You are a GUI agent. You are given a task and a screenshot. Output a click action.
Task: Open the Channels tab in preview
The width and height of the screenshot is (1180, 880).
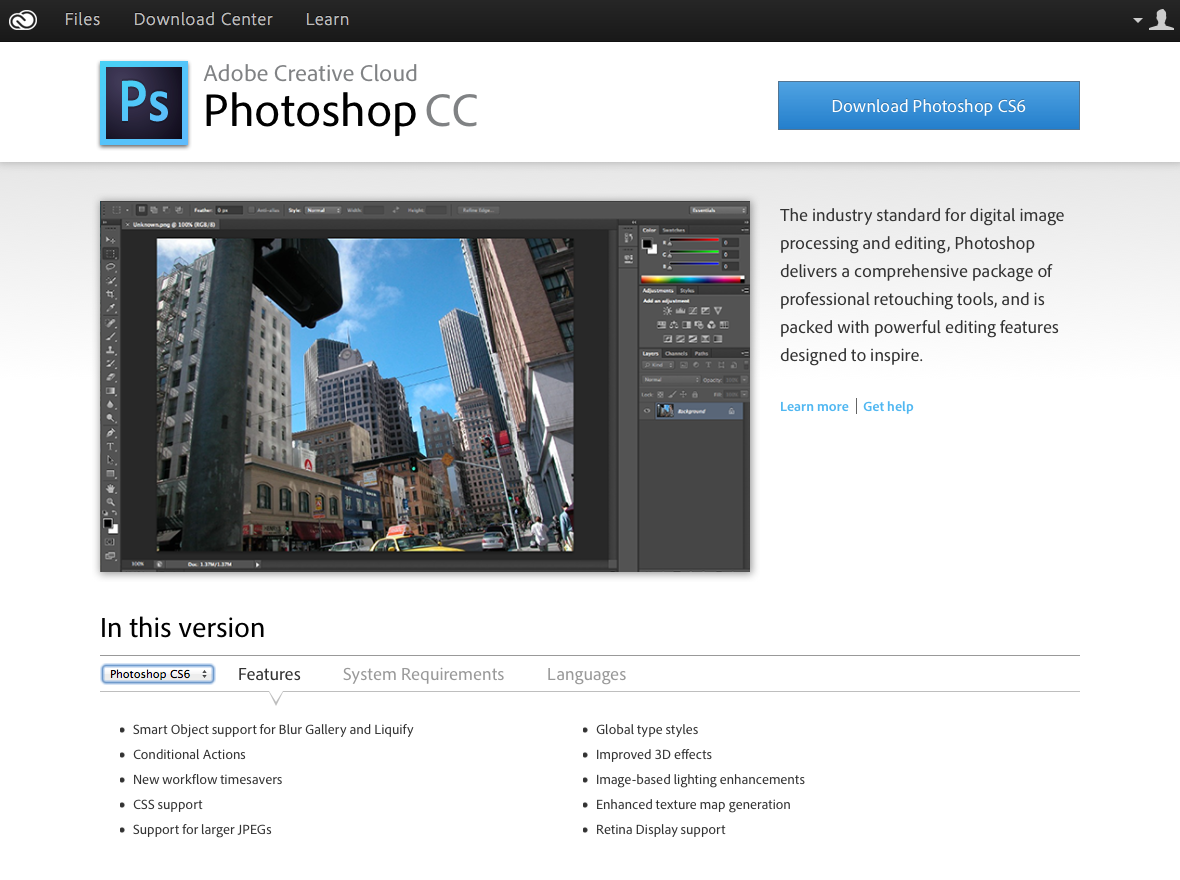(x=676, y=354)
